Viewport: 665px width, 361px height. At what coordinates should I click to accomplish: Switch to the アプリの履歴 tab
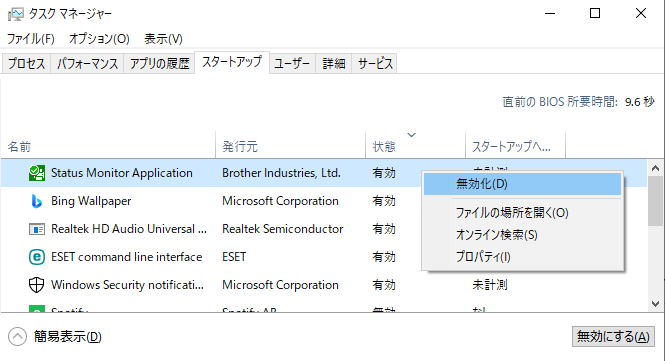(x=159, y=64)
